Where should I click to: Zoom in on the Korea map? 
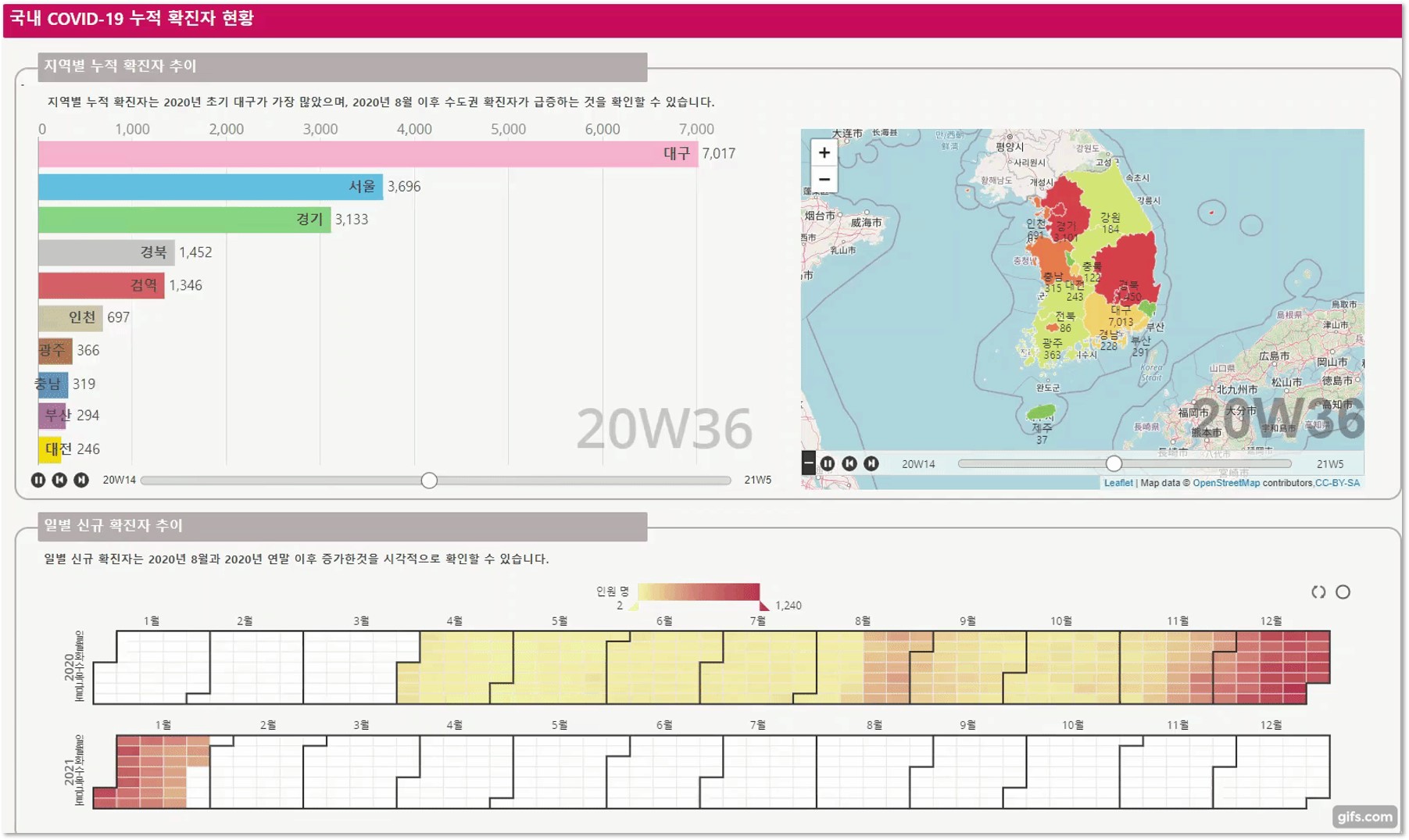point(824,153)
